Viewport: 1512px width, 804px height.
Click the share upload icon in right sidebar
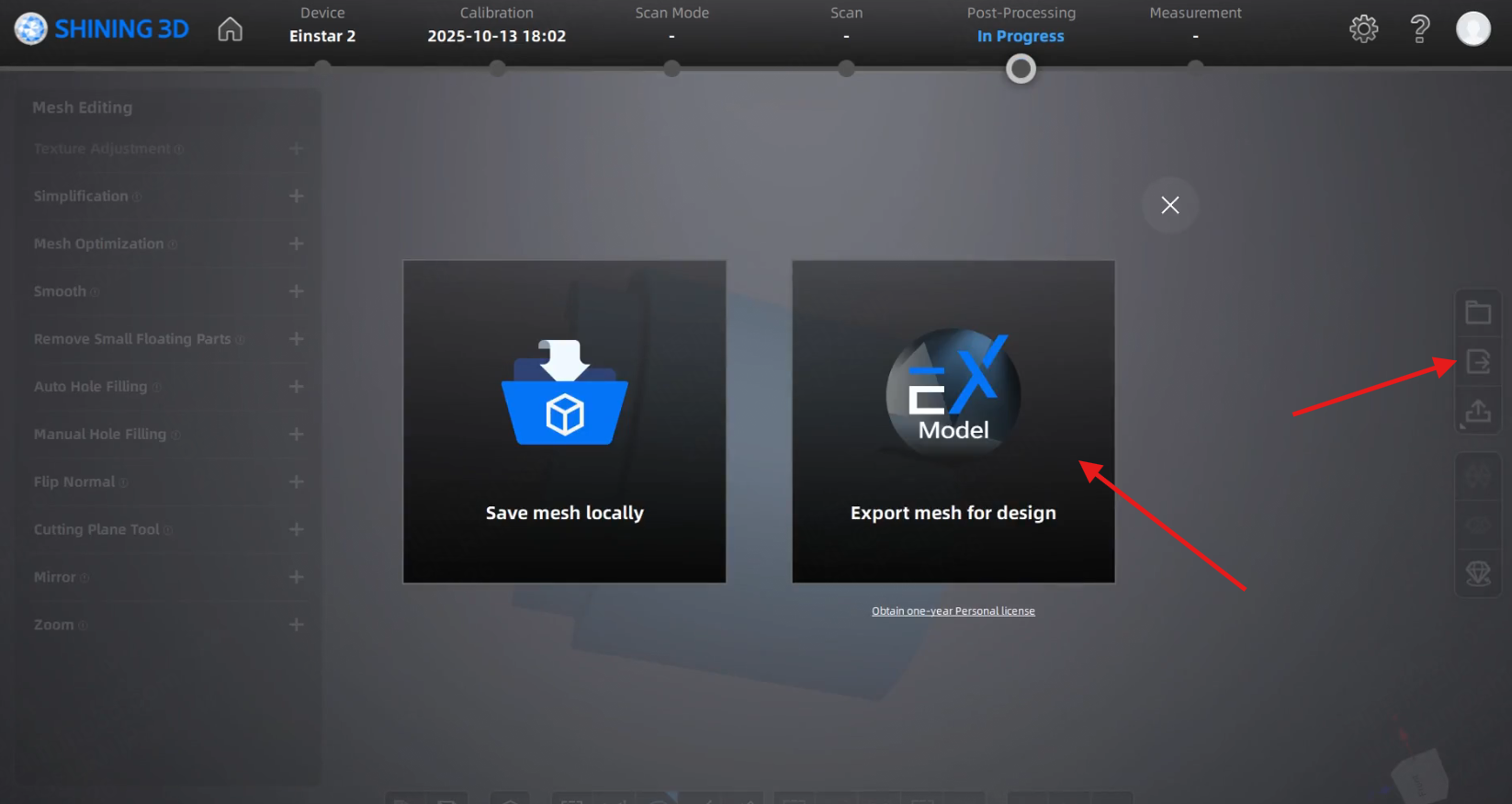(1478, 411)
